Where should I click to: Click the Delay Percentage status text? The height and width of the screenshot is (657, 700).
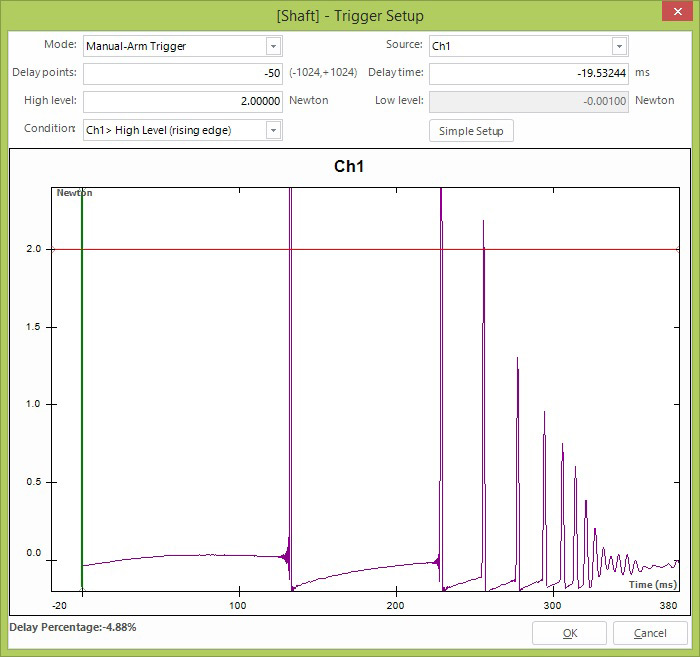73,627
